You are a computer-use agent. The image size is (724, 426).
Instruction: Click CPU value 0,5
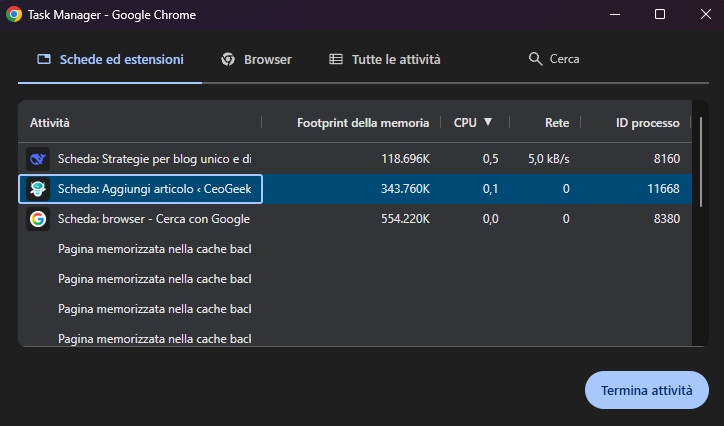(x=490, y=159)
